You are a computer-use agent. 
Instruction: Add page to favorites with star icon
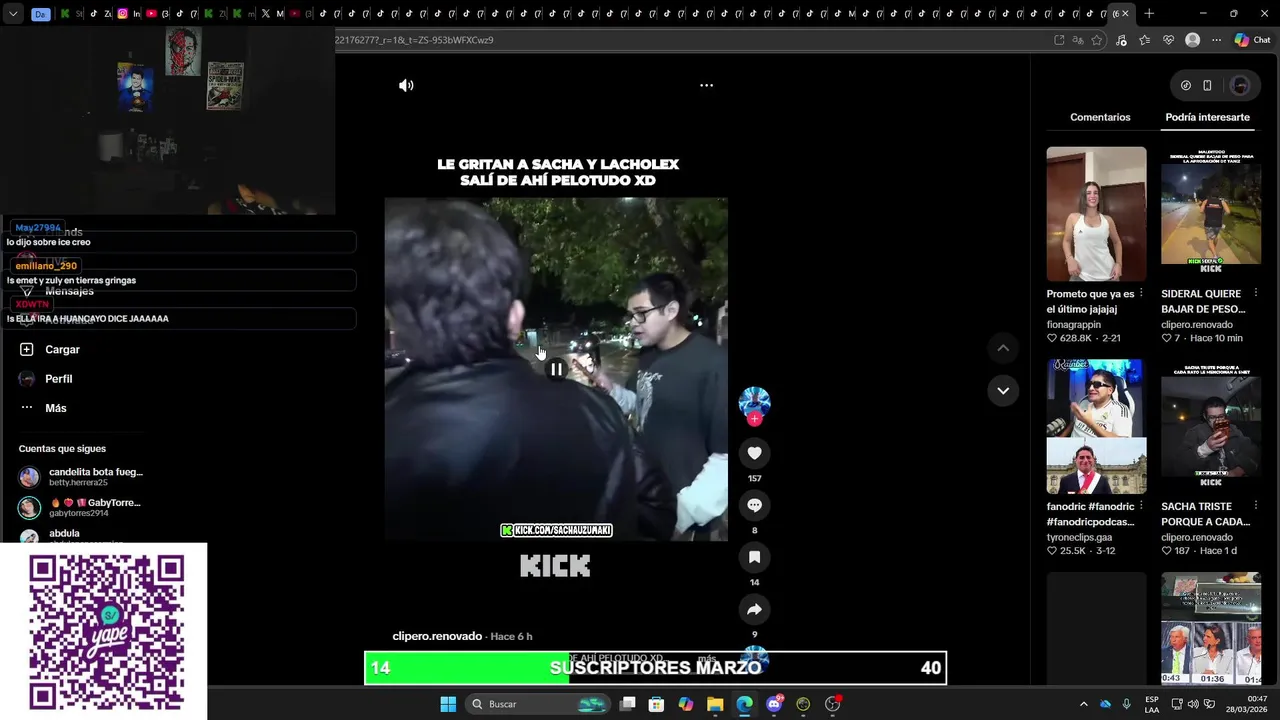[x=1097, y=40]
